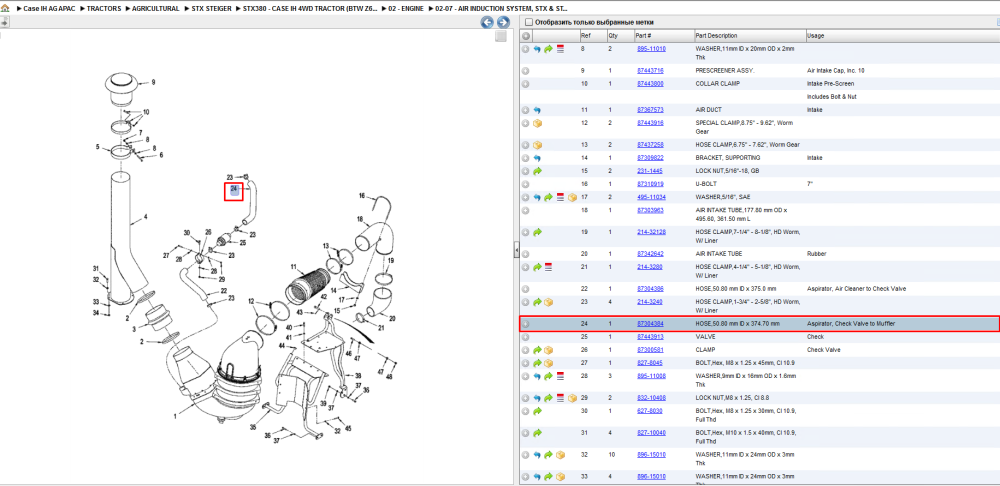Viewport: 1000px width, 486px height.
Task: Click the blue back arrow in Ref 8 row
Action: 537,48
